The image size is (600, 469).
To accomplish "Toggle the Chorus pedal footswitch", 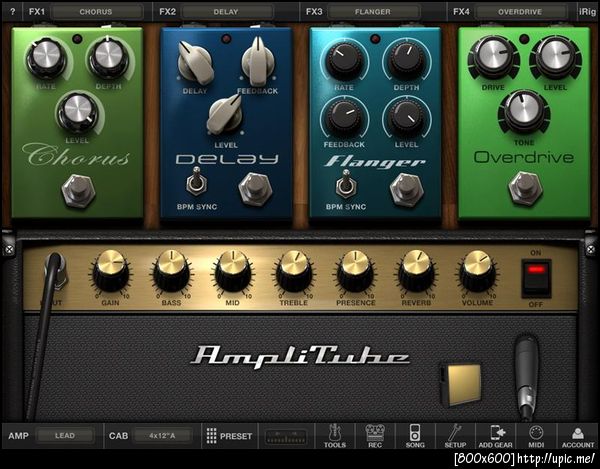I will (78, 190).
